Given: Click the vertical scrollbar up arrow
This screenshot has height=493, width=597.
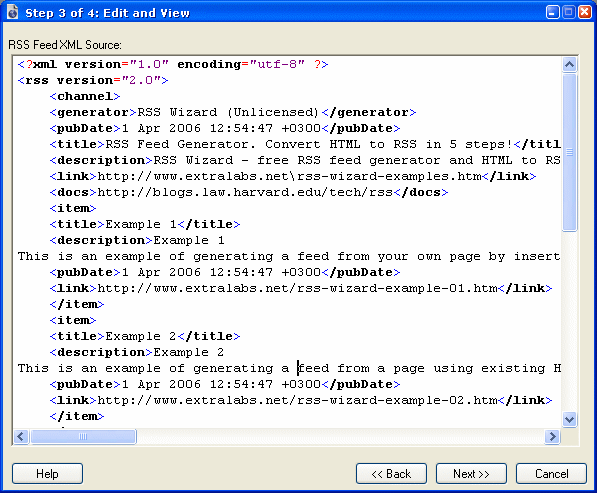Looking at the screenshot, I should pyautogui.click(x=569, y=64).
